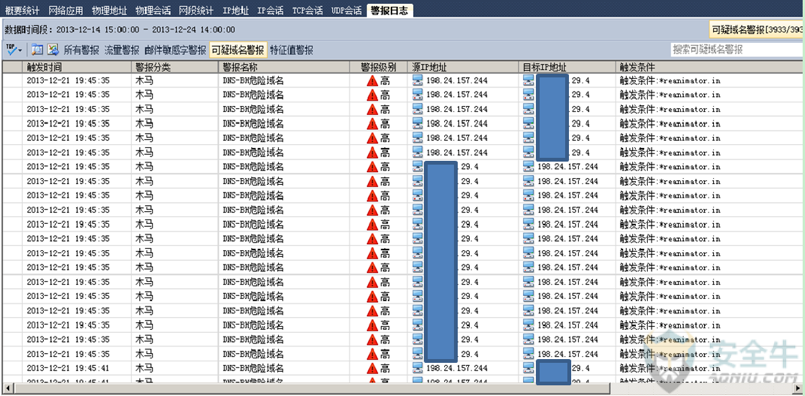Screen dimensions: 805x396
Task: Click the high-level warning icon in first row
Action: [x=372, y=81]
